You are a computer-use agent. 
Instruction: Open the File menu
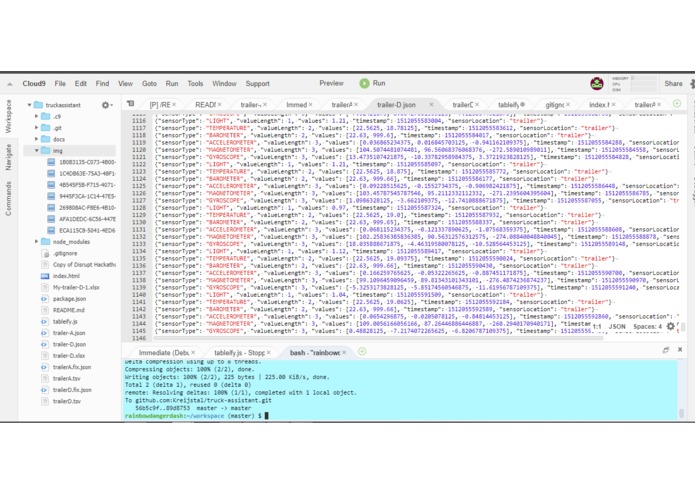coord(60,83)
